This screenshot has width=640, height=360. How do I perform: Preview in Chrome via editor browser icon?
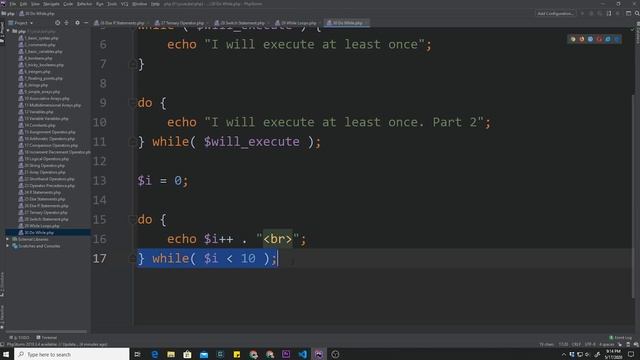(573, 39)
